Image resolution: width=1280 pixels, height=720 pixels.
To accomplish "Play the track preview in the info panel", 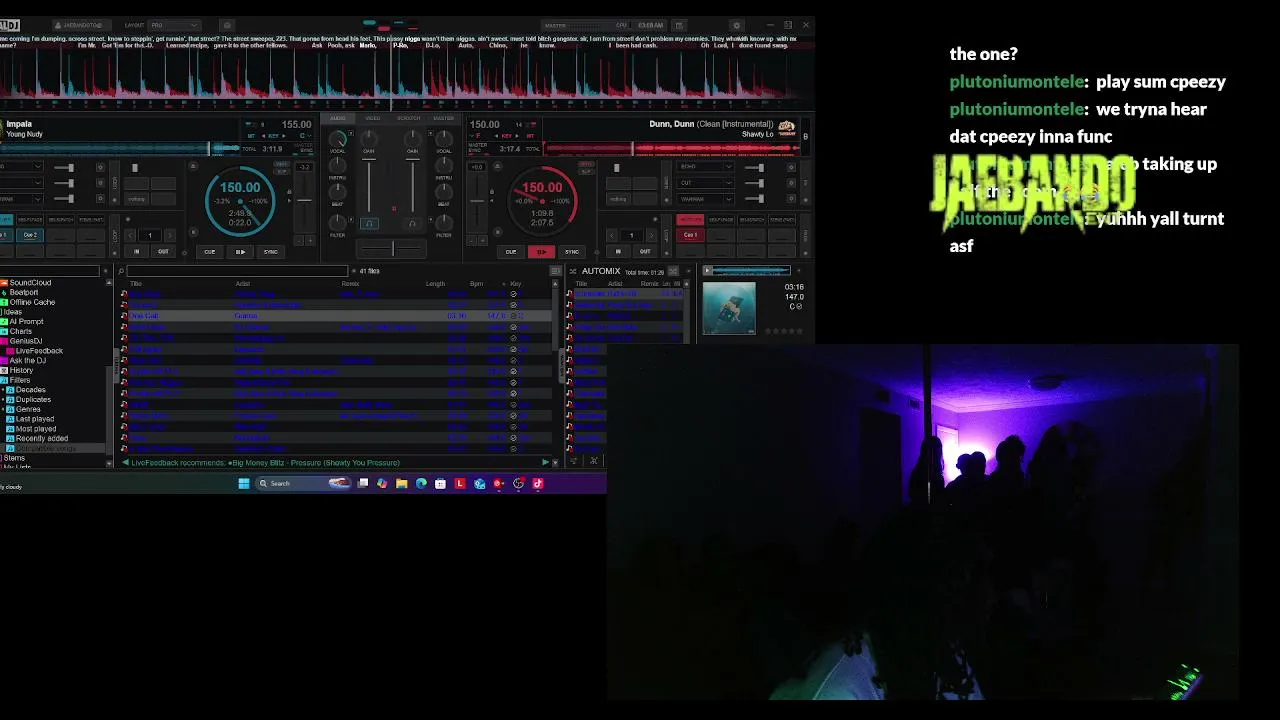I will pos(707,270).
